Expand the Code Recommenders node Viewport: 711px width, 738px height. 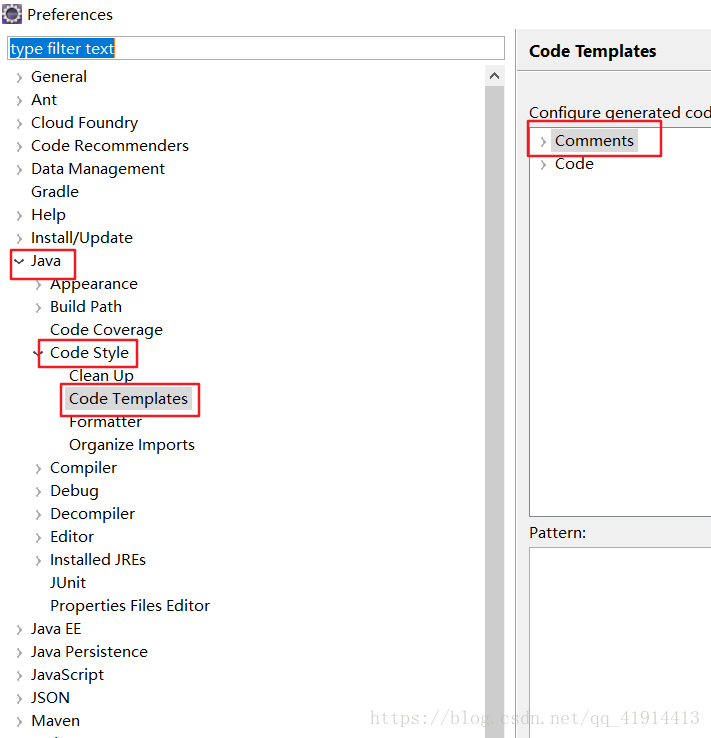coord(19,146)
